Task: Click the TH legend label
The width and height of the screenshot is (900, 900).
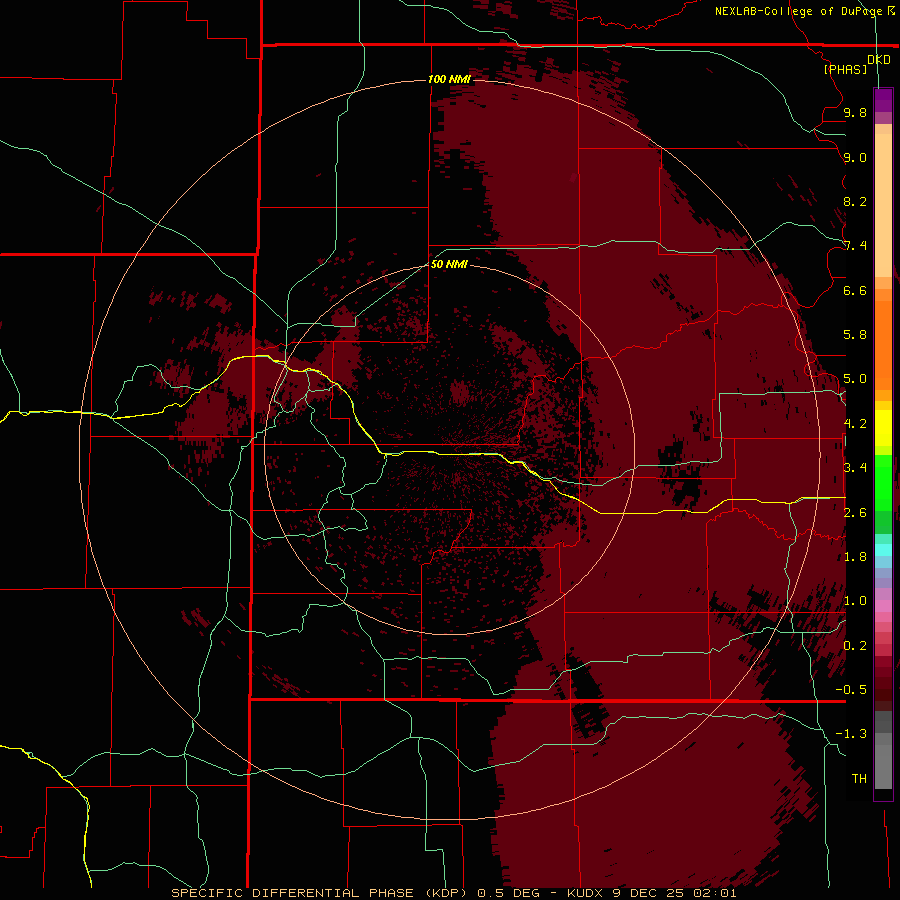Action: pyautogui.click(x=859, y=779)
